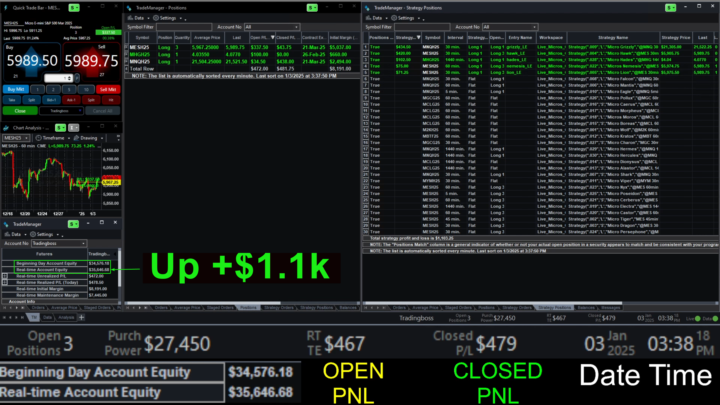Click the Ask-1 button
The image size is (720, 405).
[71, 100]
